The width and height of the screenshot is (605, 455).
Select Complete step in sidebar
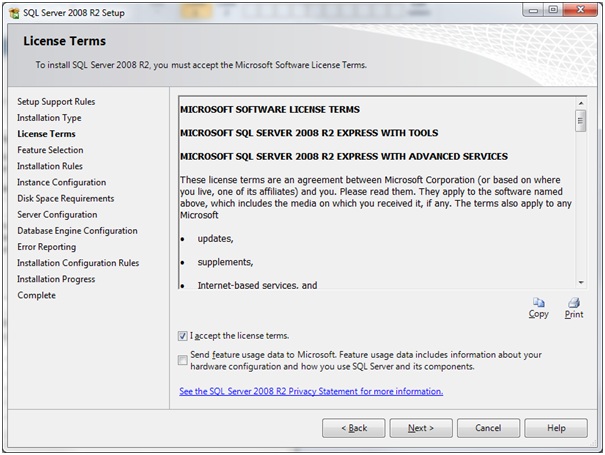tap(36, 295)
